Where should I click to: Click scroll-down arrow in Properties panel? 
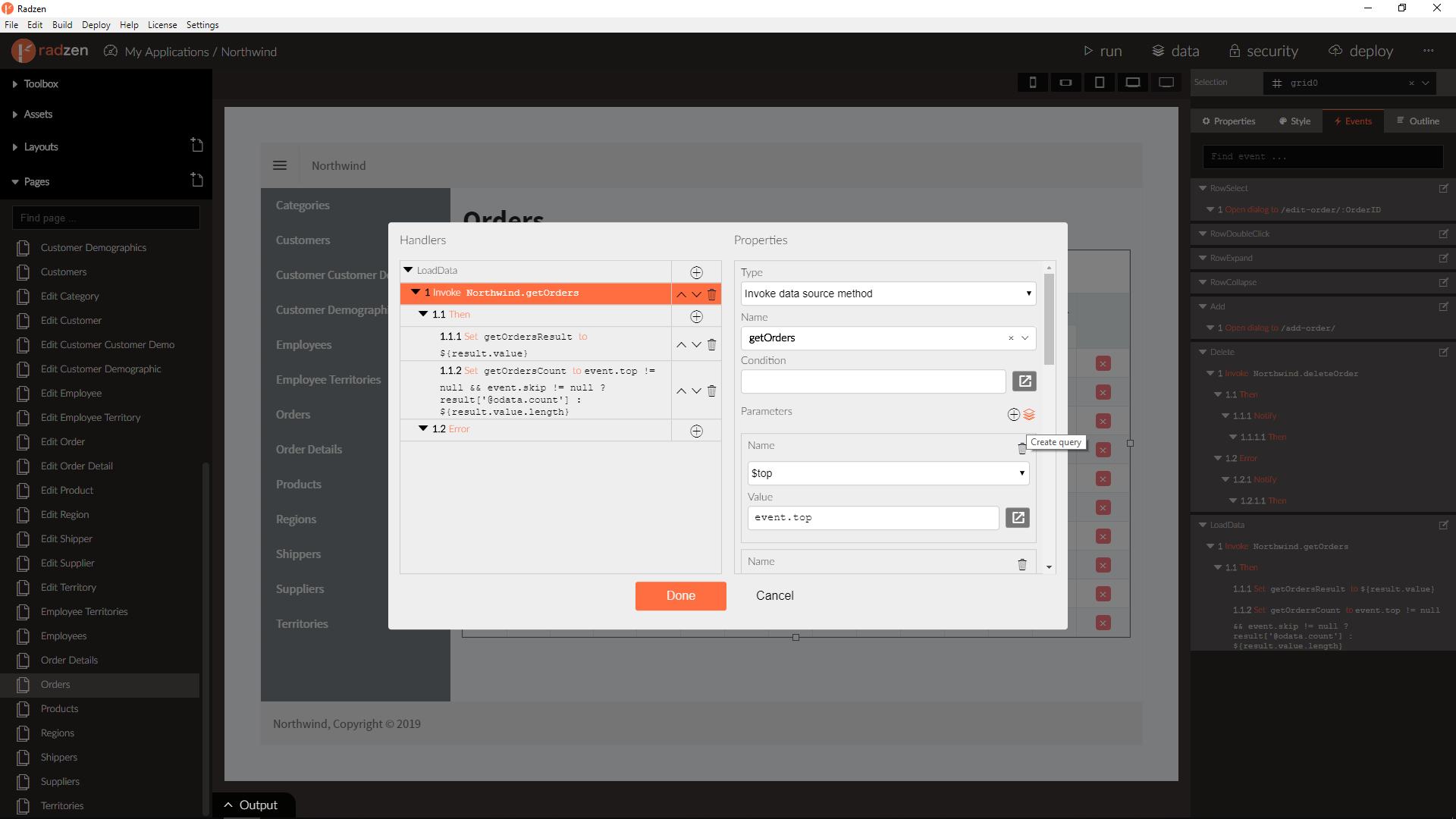(1049, 567)
